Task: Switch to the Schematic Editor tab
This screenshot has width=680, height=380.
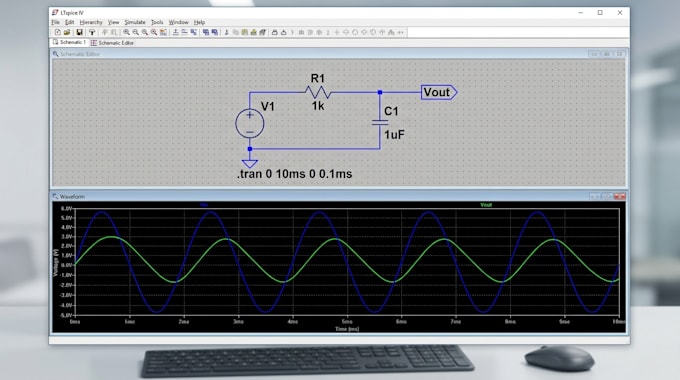Action: click(x=112, y=43)
